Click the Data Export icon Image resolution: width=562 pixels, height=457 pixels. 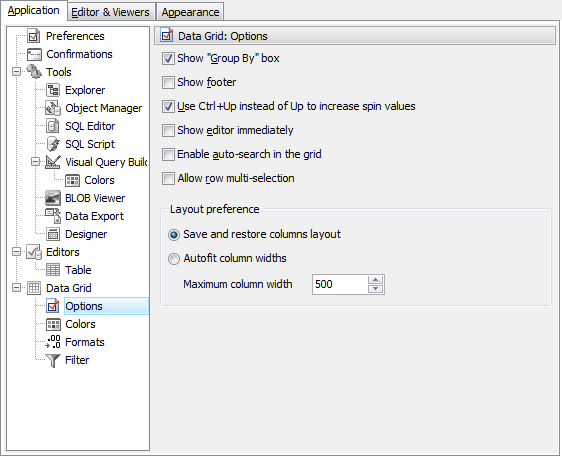53,216
